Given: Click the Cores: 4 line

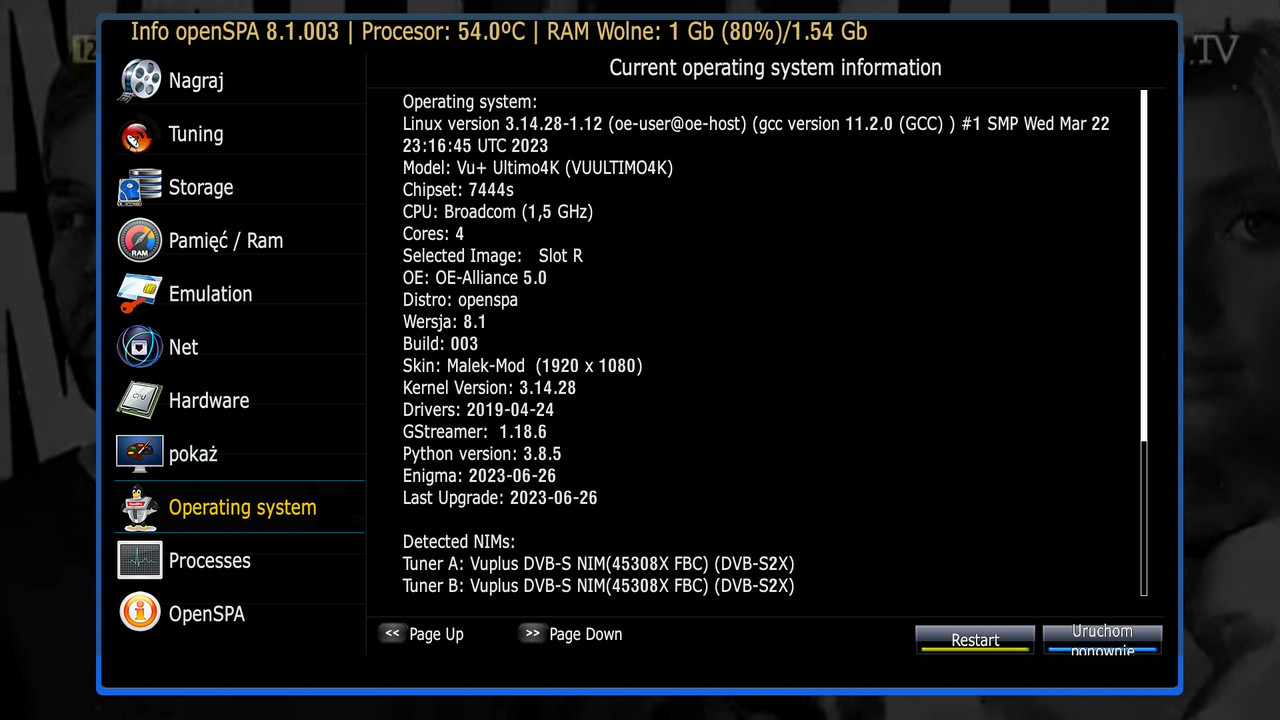Looking at the screenshot, I should [x=433, y=233].
